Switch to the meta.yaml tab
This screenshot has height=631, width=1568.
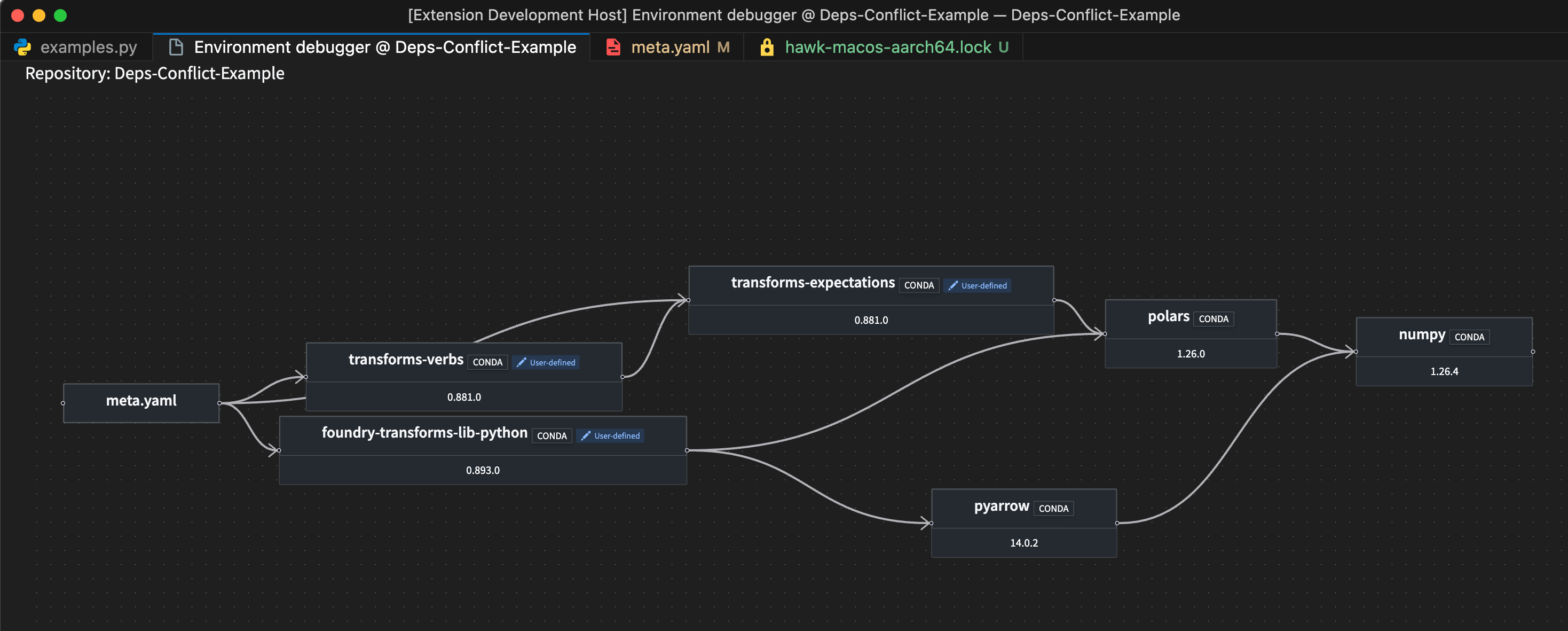point(669,46)
